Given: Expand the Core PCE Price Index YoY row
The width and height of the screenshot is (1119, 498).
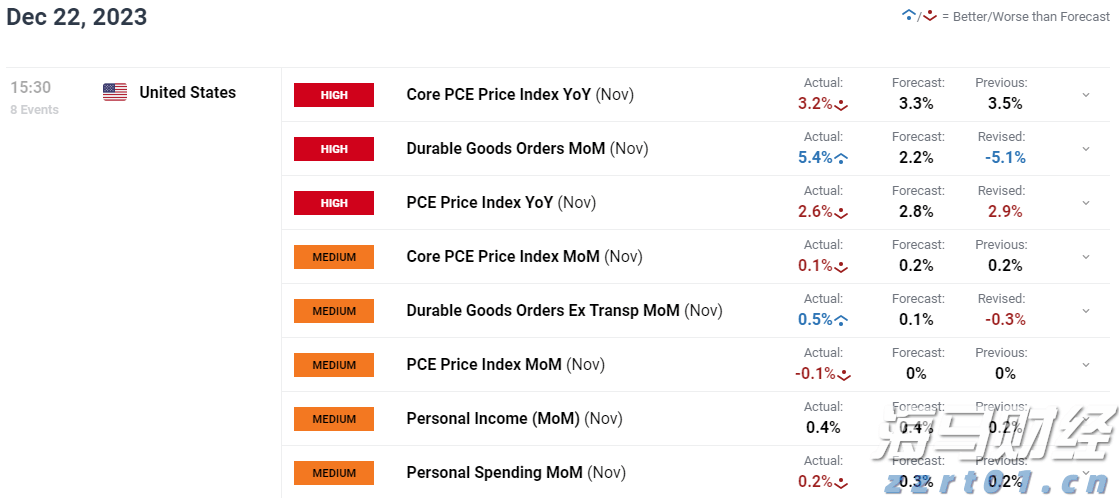Looking at the screenshot, I should [1085, 95].
